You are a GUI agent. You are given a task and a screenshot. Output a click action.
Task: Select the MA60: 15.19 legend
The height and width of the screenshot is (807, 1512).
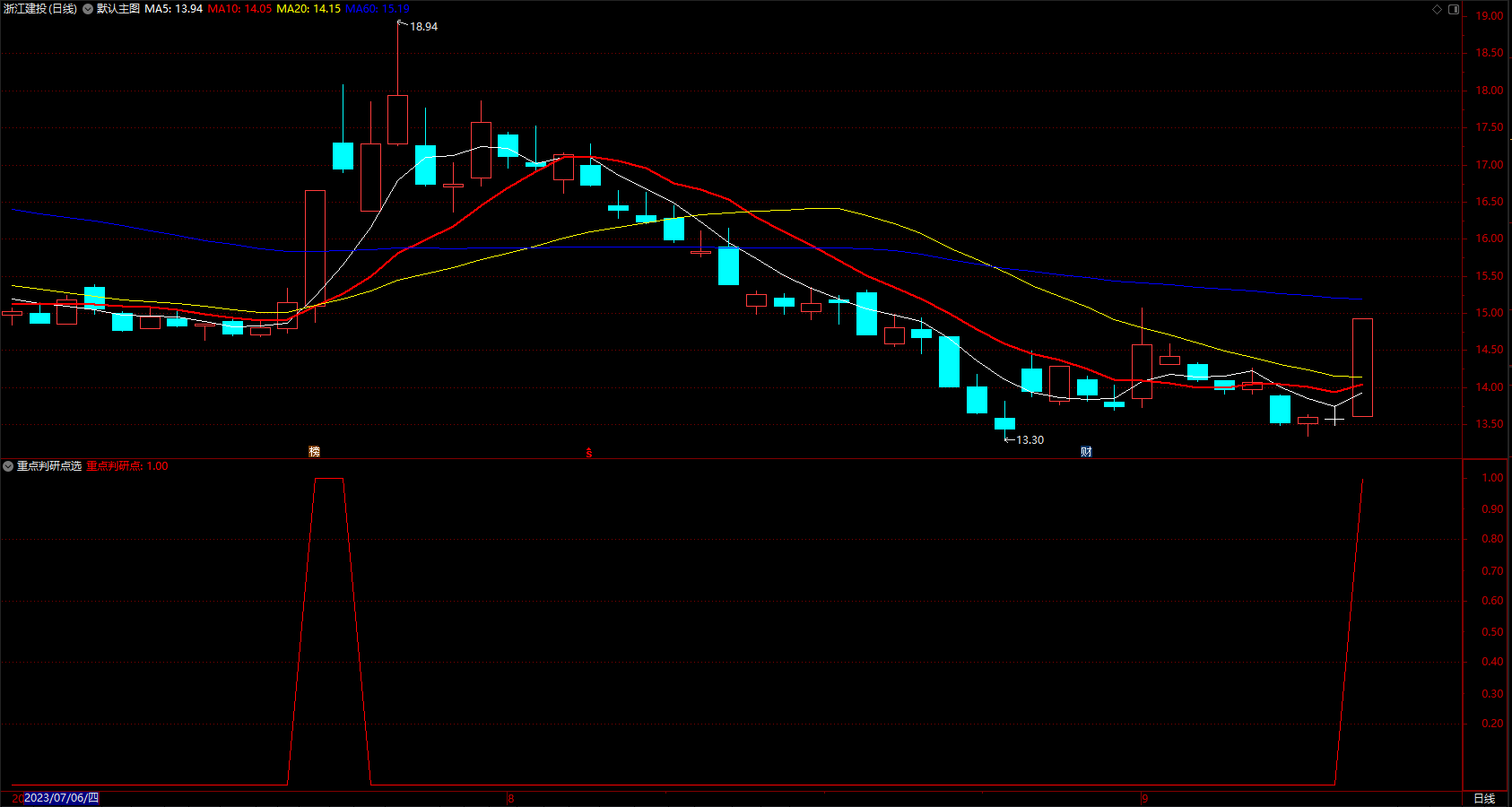tap(378, 9)
